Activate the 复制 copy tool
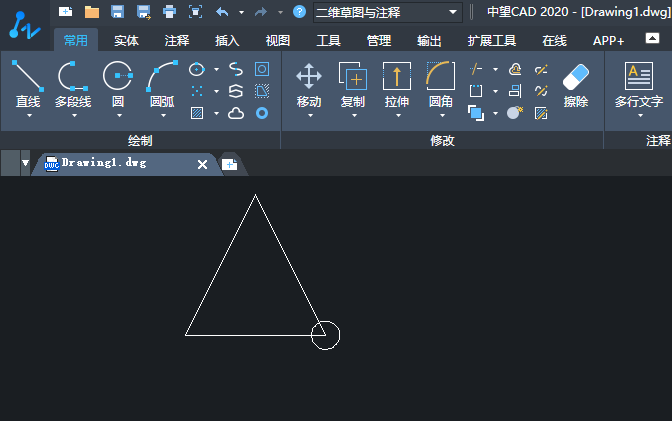Viewport: 672px width, 421px height. click(x=353, y=85)
